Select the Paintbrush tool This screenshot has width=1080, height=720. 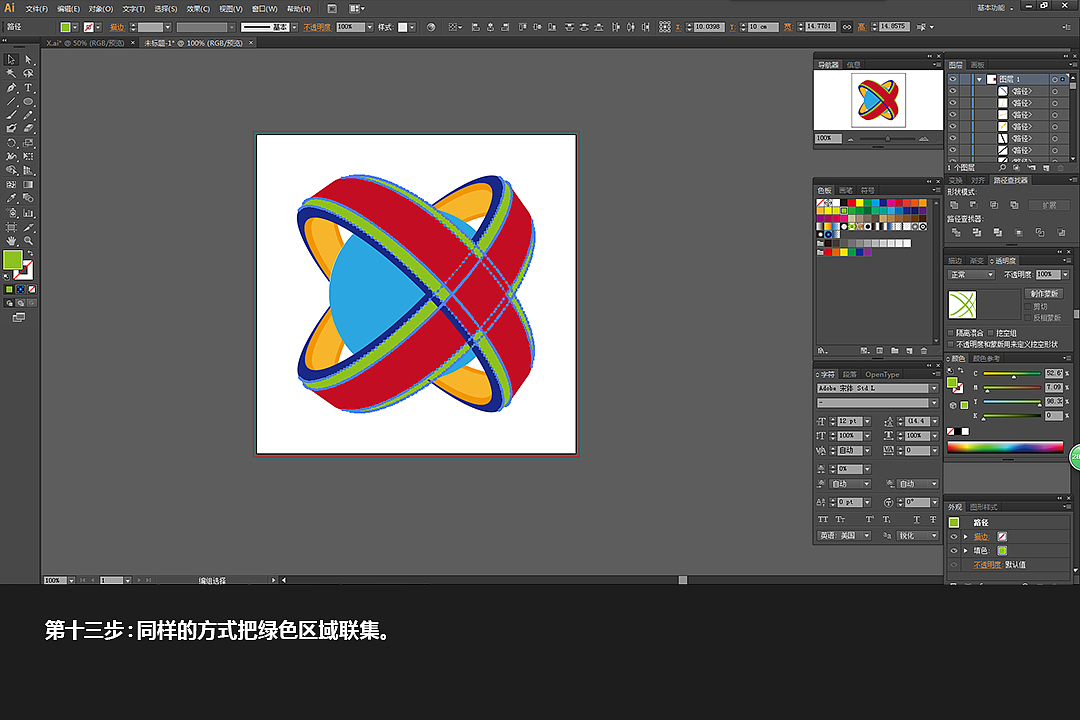tap(11, 115)
